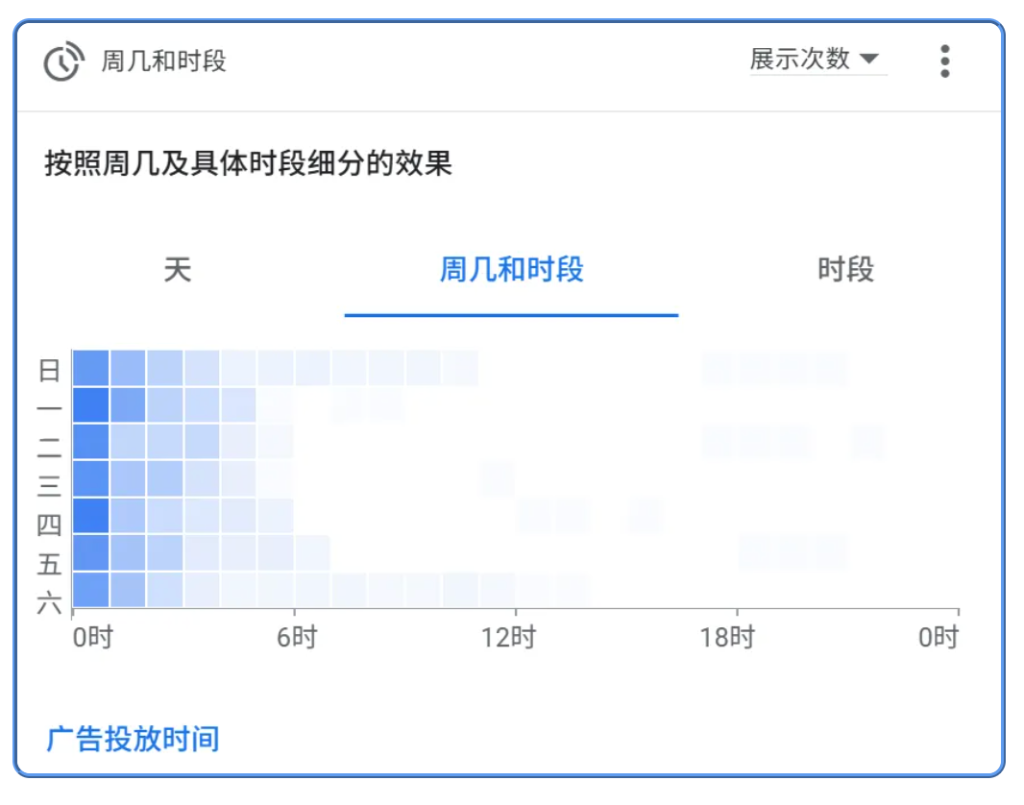Select the Monday (一) 1时 heatmap cell

(x=128, y=405)
